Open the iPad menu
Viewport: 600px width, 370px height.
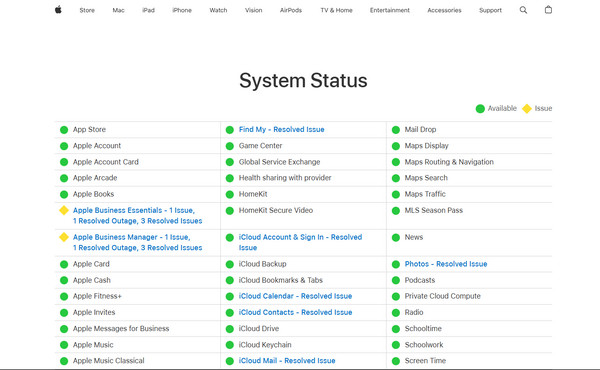pyautogui.click(x=148, y=10)
